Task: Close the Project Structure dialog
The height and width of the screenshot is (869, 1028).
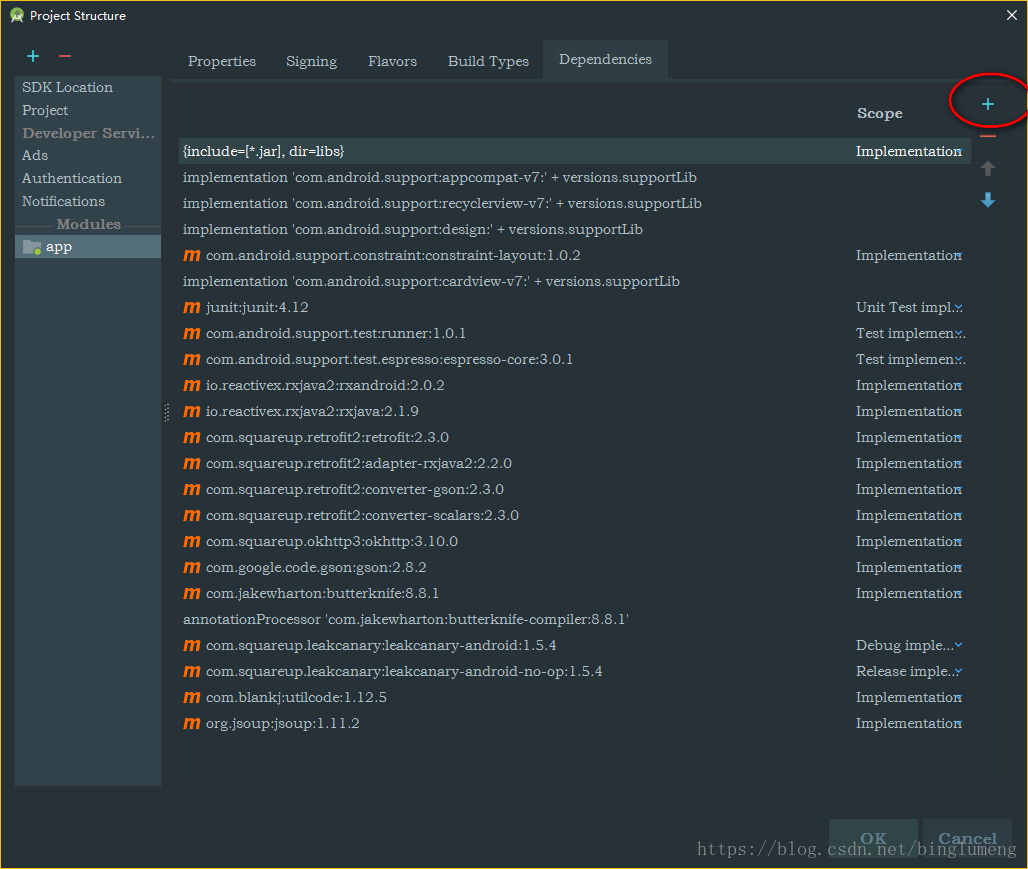Action: [1012, 15]
